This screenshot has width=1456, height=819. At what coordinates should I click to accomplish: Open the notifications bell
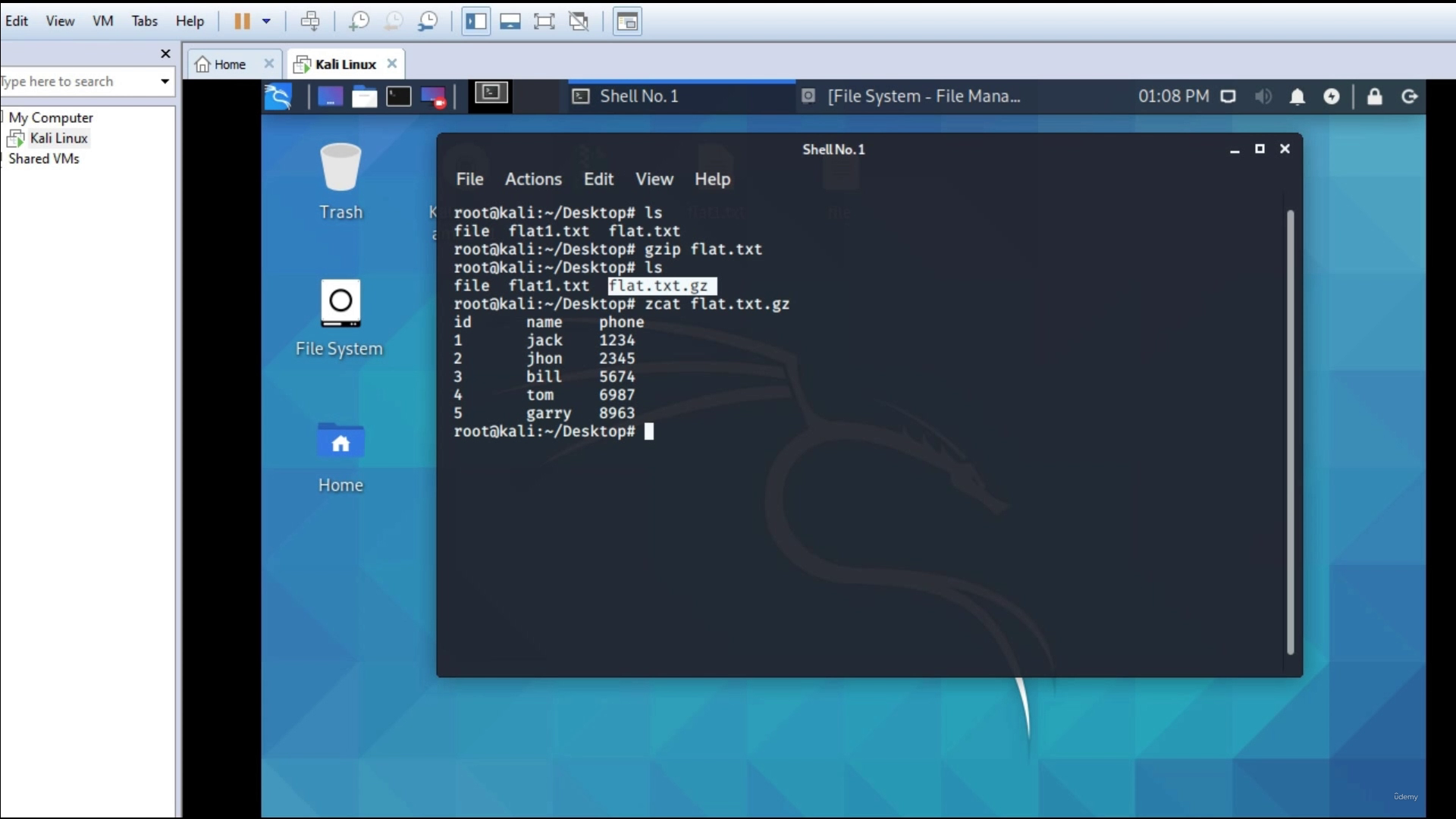coord(1298,97)
